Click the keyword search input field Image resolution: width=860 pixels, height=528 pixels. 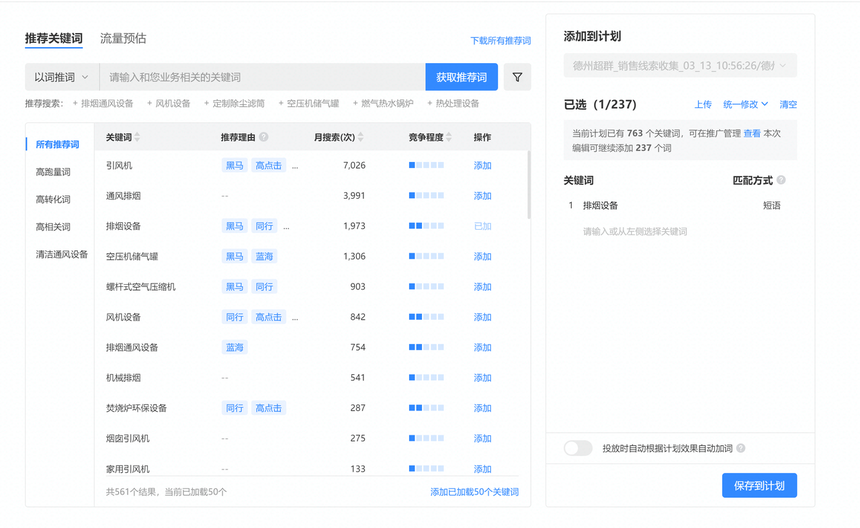click(x=262, y=77)
